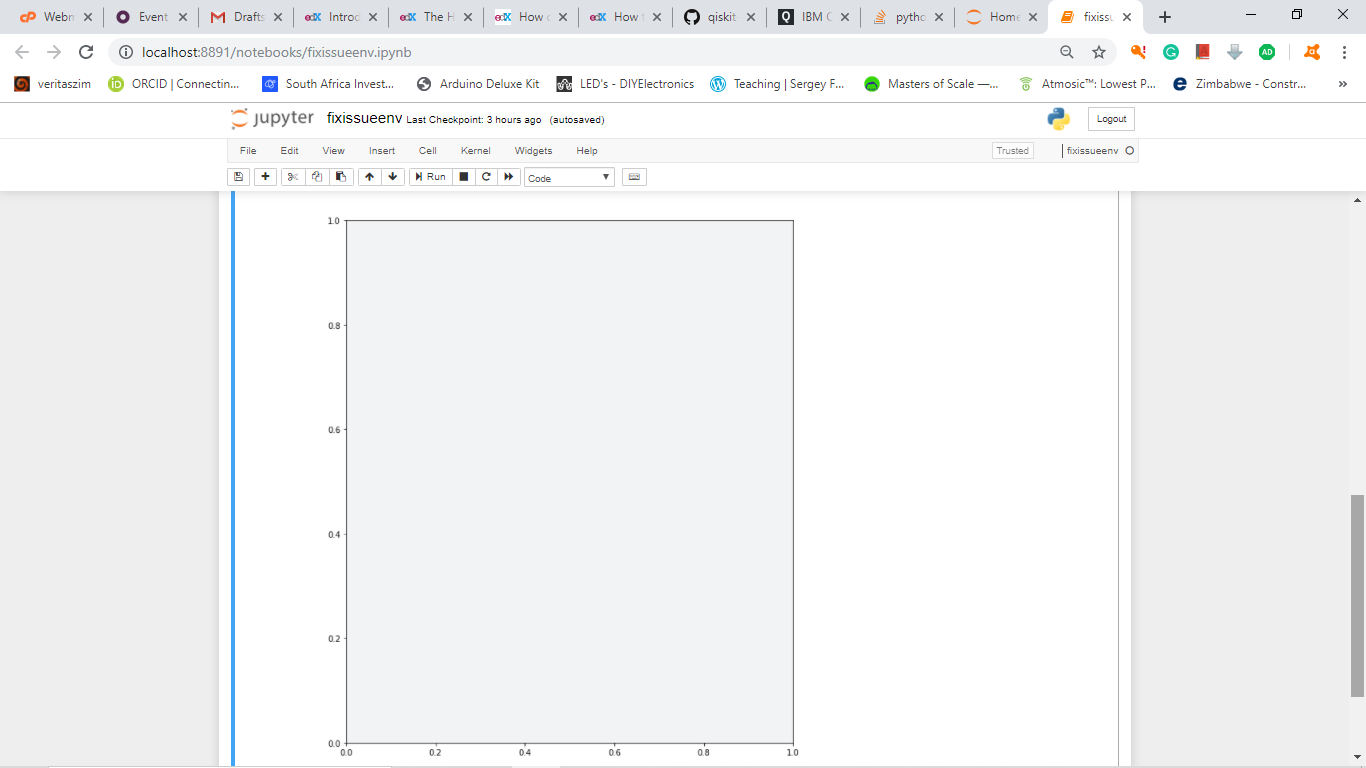Bookmark this page with the star icon
The image size is (1366, 768).
click(1099, 52)
